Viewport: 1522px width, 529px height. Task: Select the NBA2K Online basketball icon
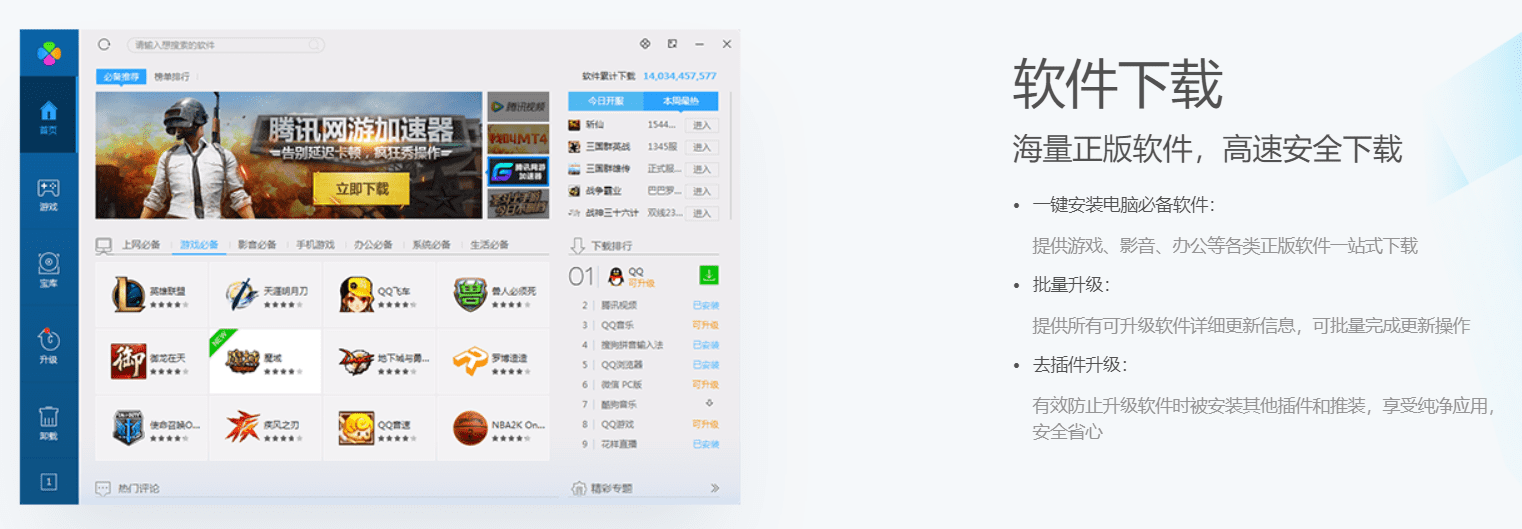click(470, 428)
